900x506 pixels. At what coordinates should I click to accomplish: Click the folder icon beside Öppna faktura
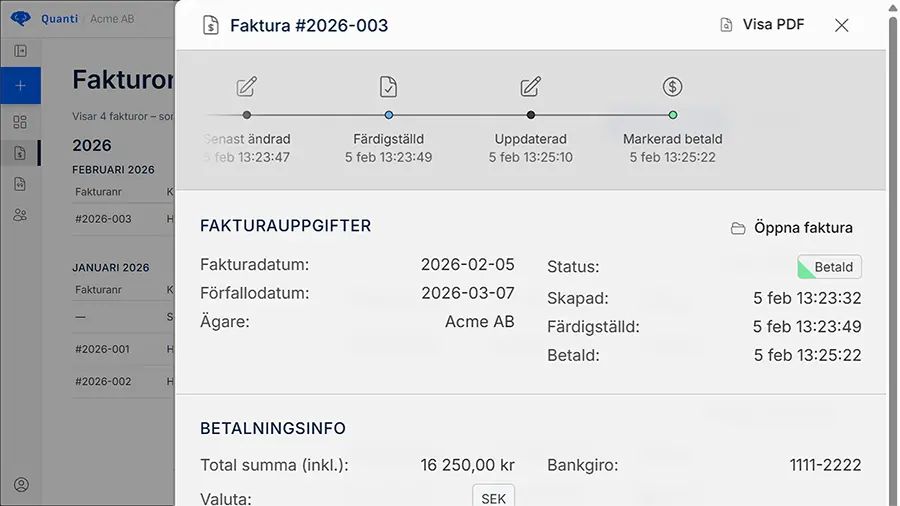pyautogui.click(x=738, y=228)
